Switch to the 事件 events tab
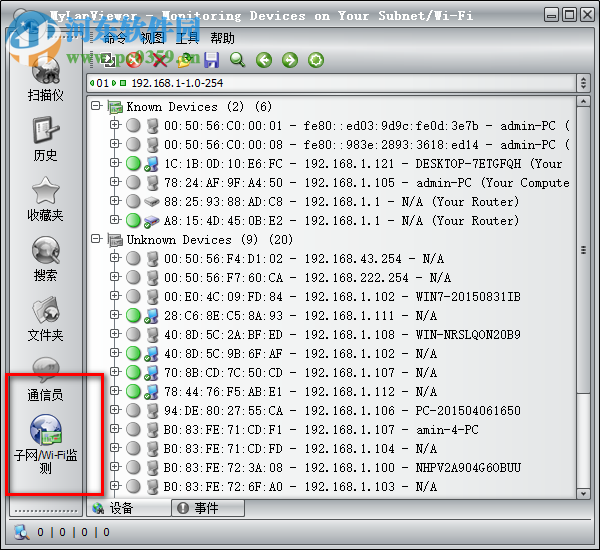This screenshot has height=550, width=600. (x=208, y=508)
